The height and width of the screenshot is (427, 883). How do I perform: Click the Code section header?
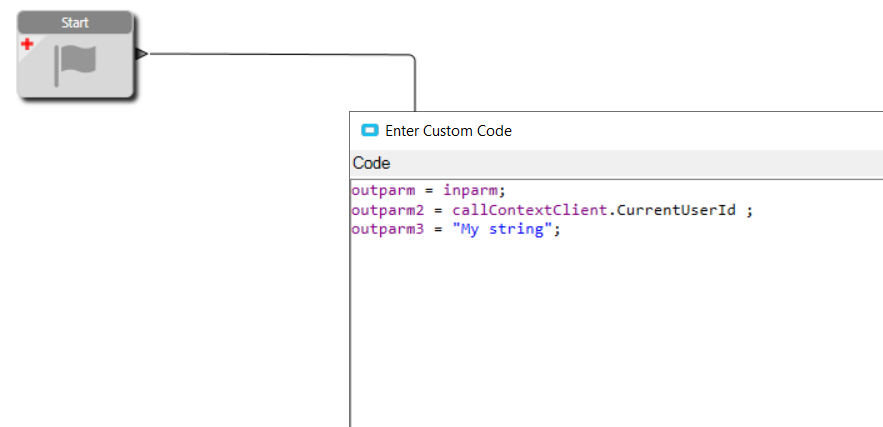tap(617, 164)
